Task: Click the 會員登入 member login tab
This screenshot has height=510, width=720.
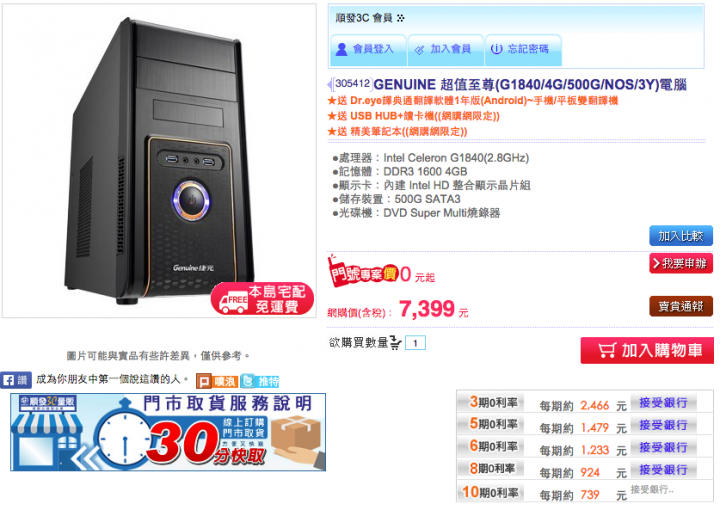Action: (x=368, y=49)
